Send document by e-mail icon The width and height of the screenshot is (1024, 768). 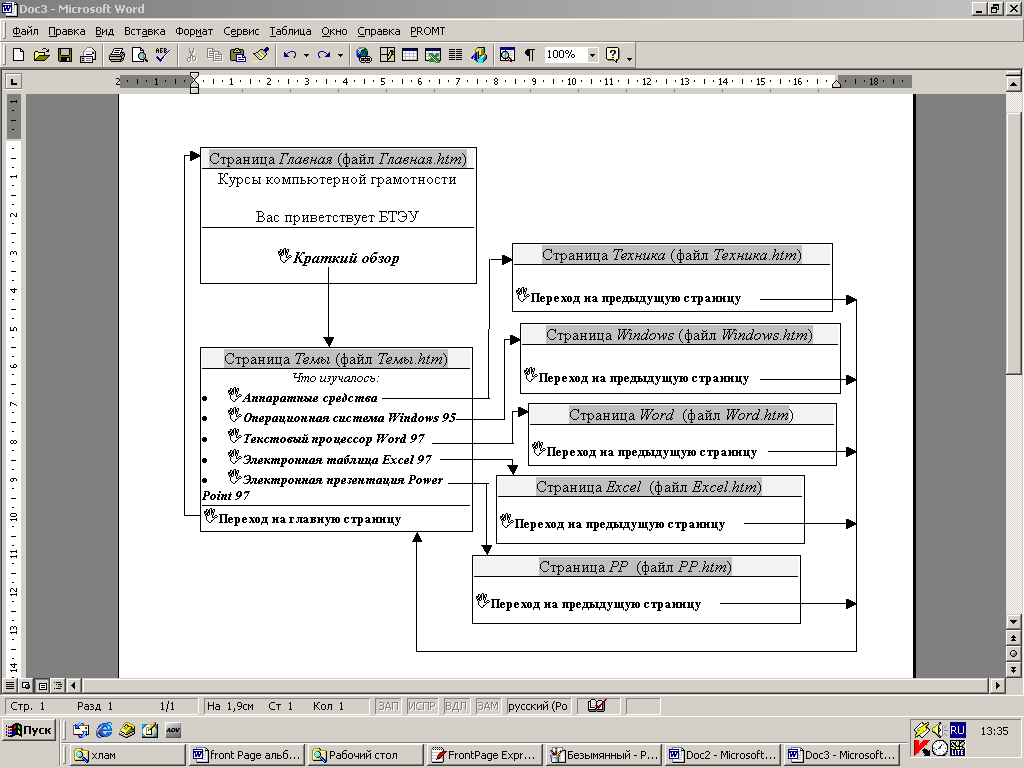pos(88,55)
